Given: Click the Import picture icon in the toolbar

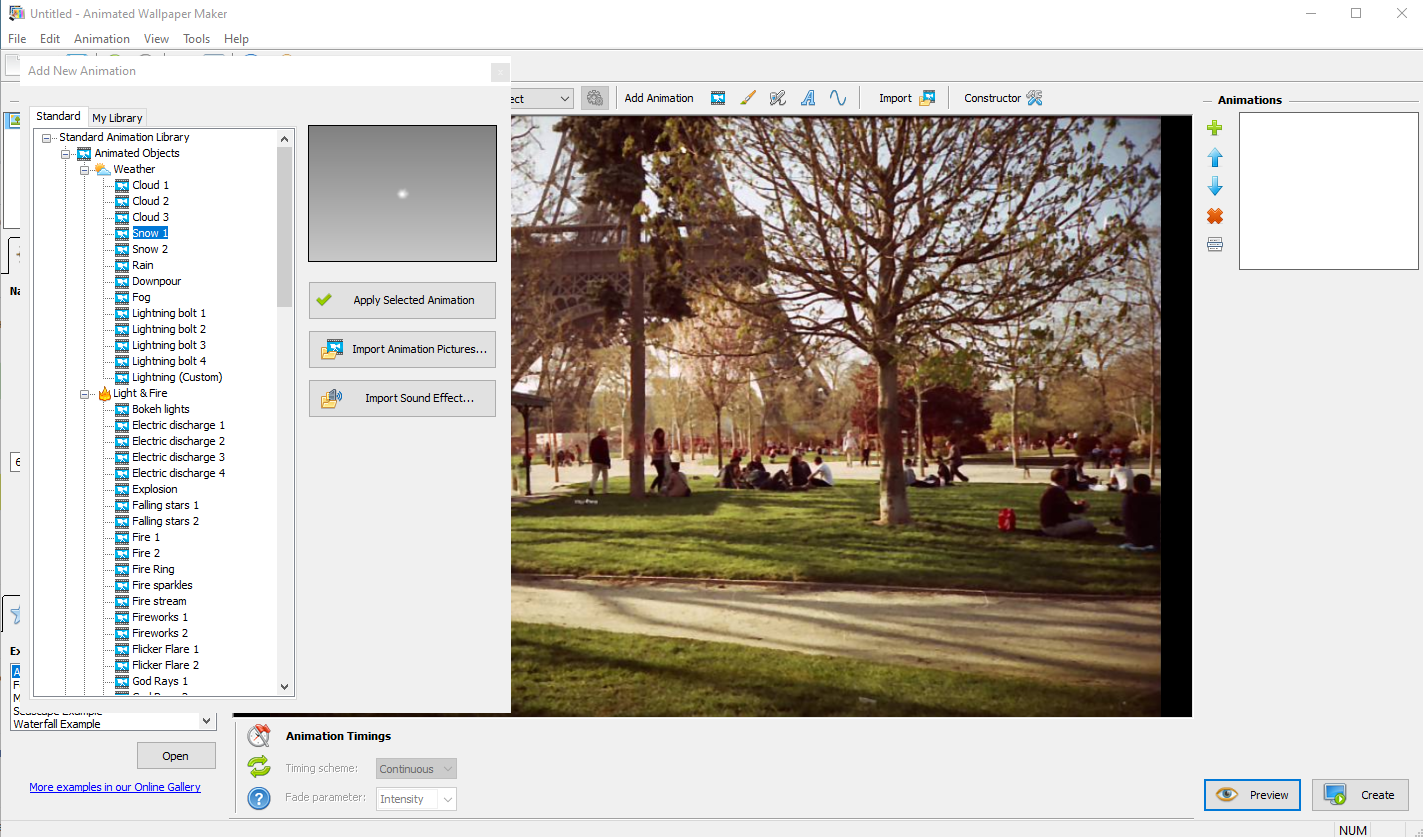Looking at the screenshot, I should pyautogui.click(x=928, y=98).
